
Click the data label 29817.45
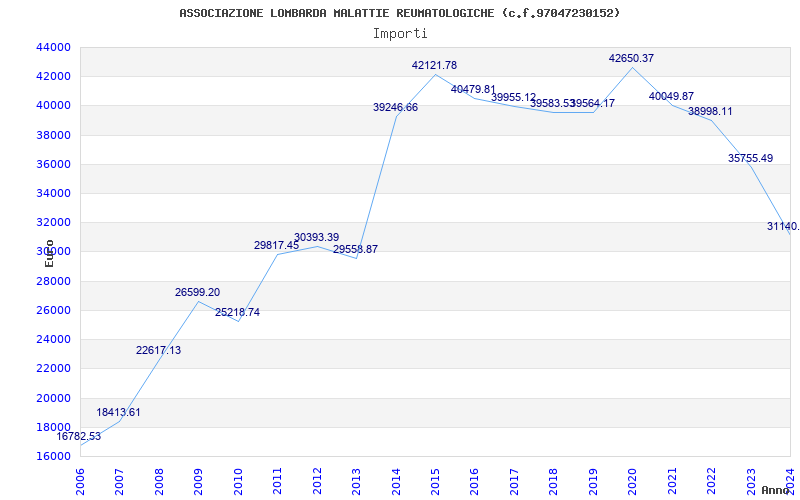click(277, 245)
